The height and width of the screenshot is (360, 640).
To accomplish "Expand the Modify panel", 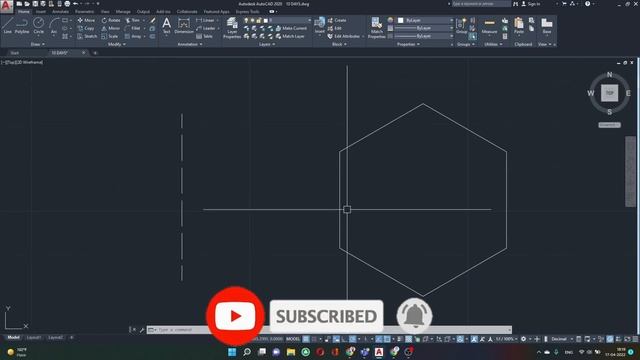I will (116, 44).
